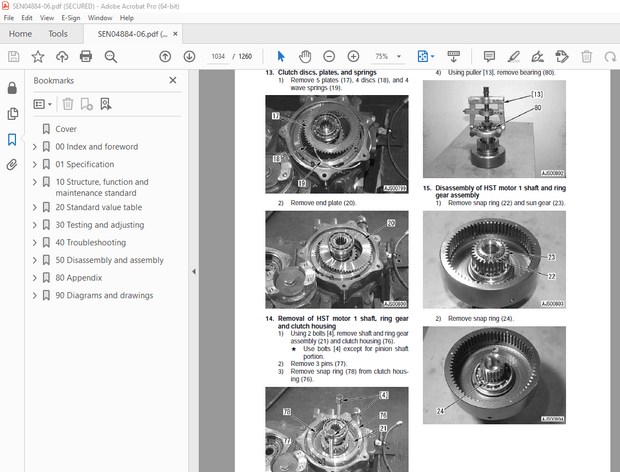Click the clutch discs photo with labels 17-19
Screen dimensions: 620x472
pyautogui.click(x=337, y=144)
